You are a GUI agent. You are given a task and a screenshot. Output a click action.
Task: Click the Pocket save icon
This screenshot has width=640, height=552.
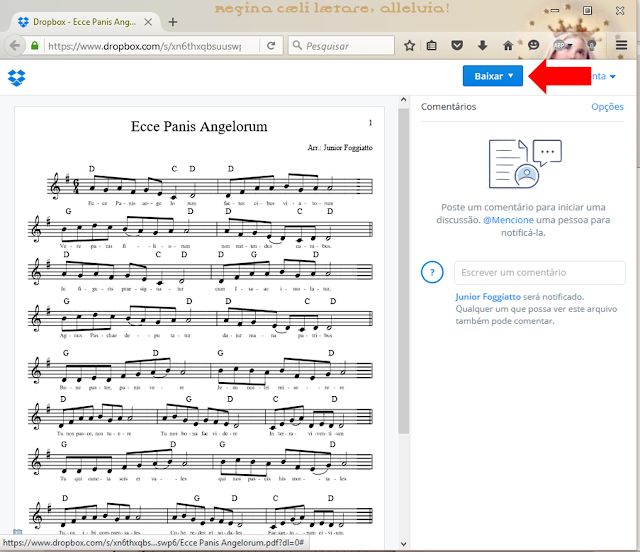[457, 45]
